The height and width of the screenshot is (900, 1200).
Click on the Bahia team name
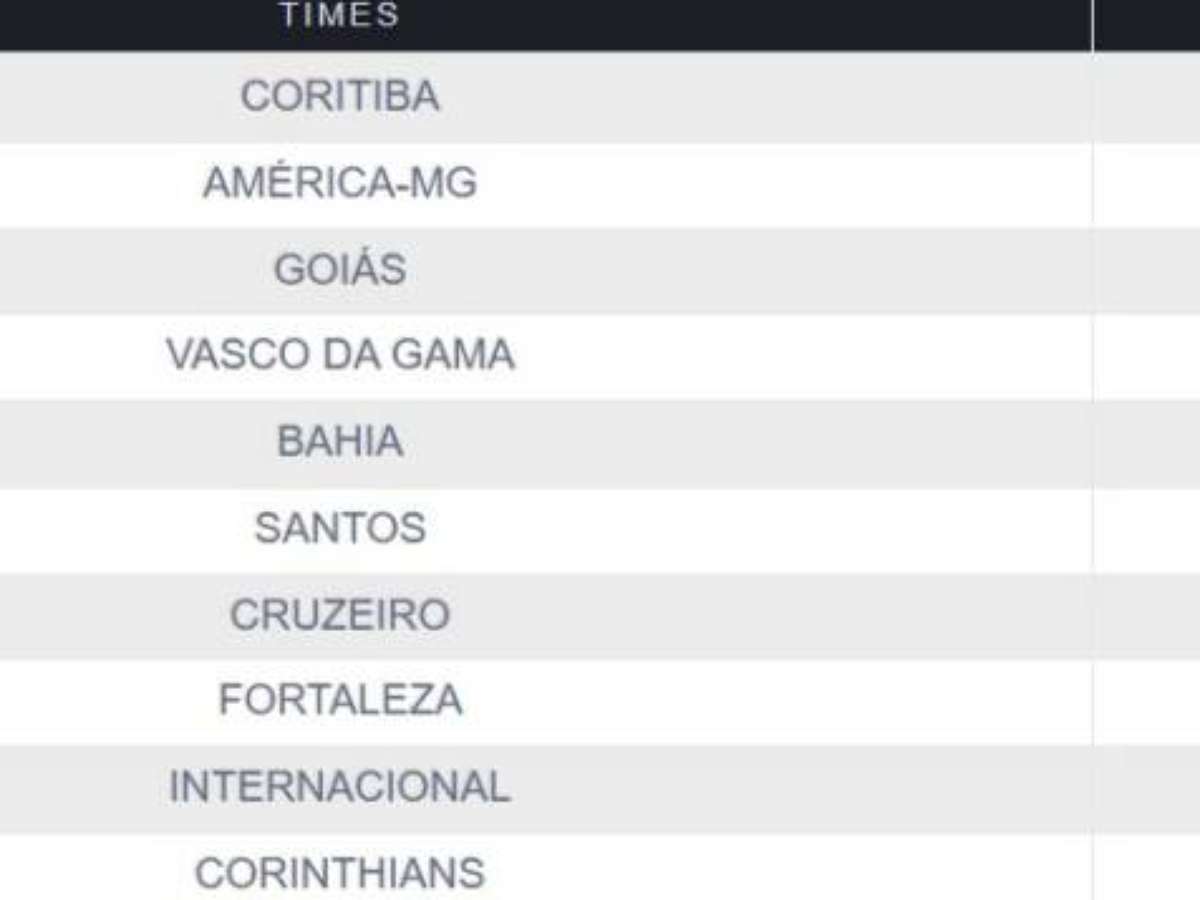(x=340, y=442)
